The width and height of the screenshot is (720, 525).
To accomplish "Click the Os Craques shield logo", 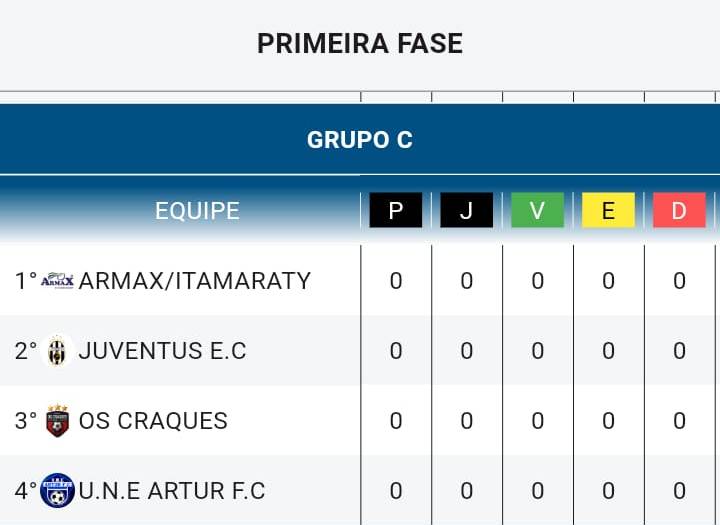I will pos(57,420).
